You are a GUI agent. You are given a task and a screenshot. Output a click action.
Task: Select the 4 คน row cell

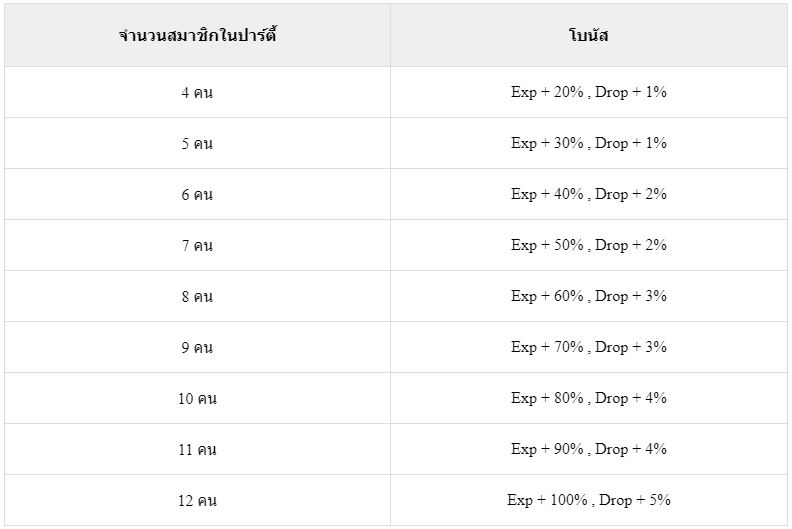pos(197,92)
